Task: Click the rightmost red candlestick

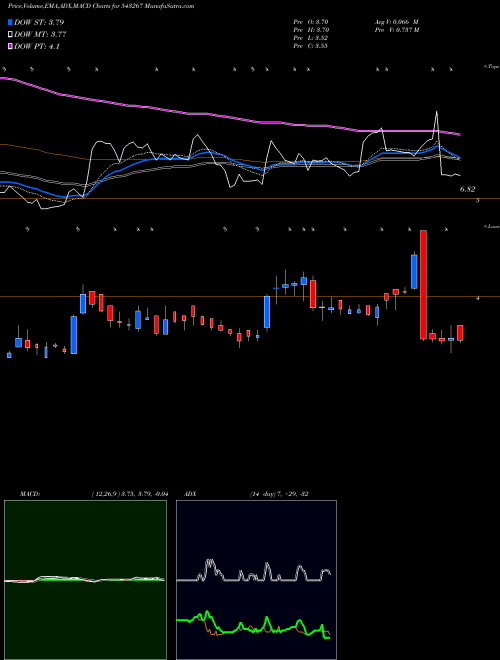Action: coord(460,333)
